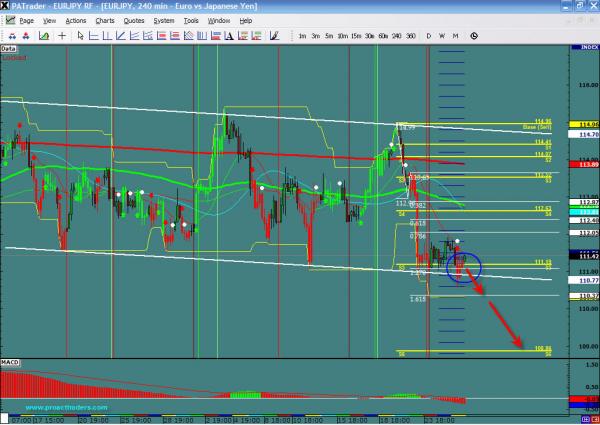Toggle the Daily 'D' timeframe

pos(429,35)
